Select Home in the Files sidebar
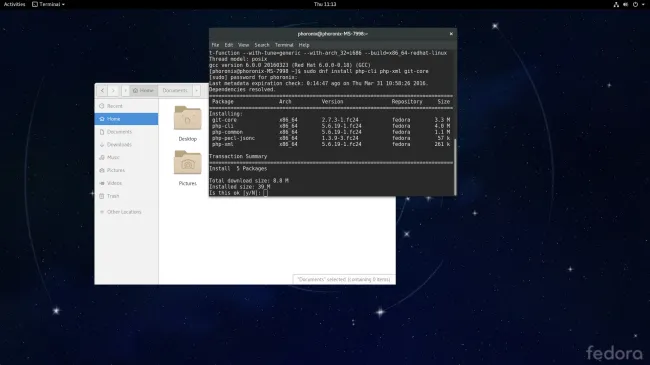The height and width of the screenshot is (365, 650). (x=126, y=119)
